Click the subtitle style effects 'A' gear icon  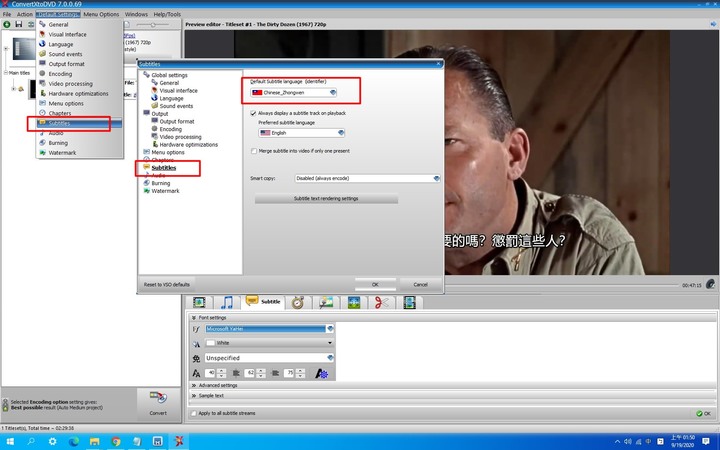pos(321,373)
